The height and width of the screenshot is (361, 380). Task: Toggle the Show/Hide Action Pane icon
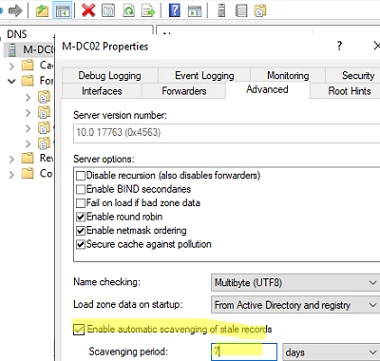194,11
